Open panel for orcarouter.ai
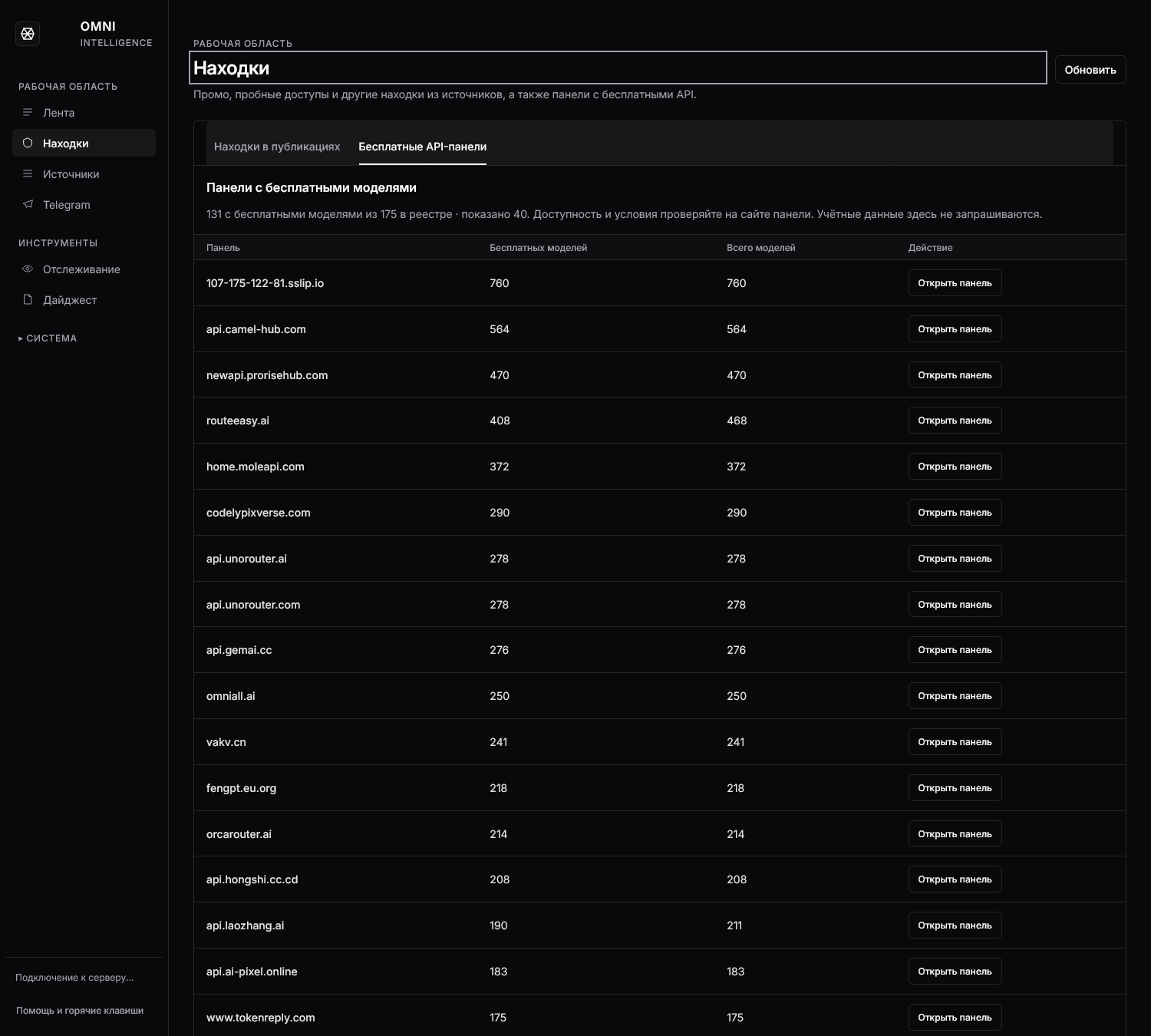1151x1036 pixels. 955,834
